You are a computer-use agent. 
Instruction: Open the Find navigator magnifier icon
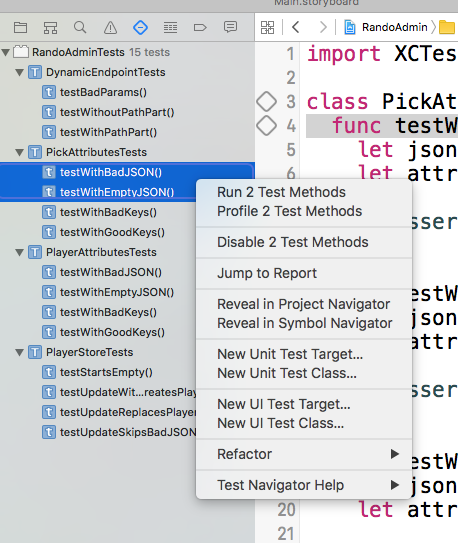coord(80,27)
